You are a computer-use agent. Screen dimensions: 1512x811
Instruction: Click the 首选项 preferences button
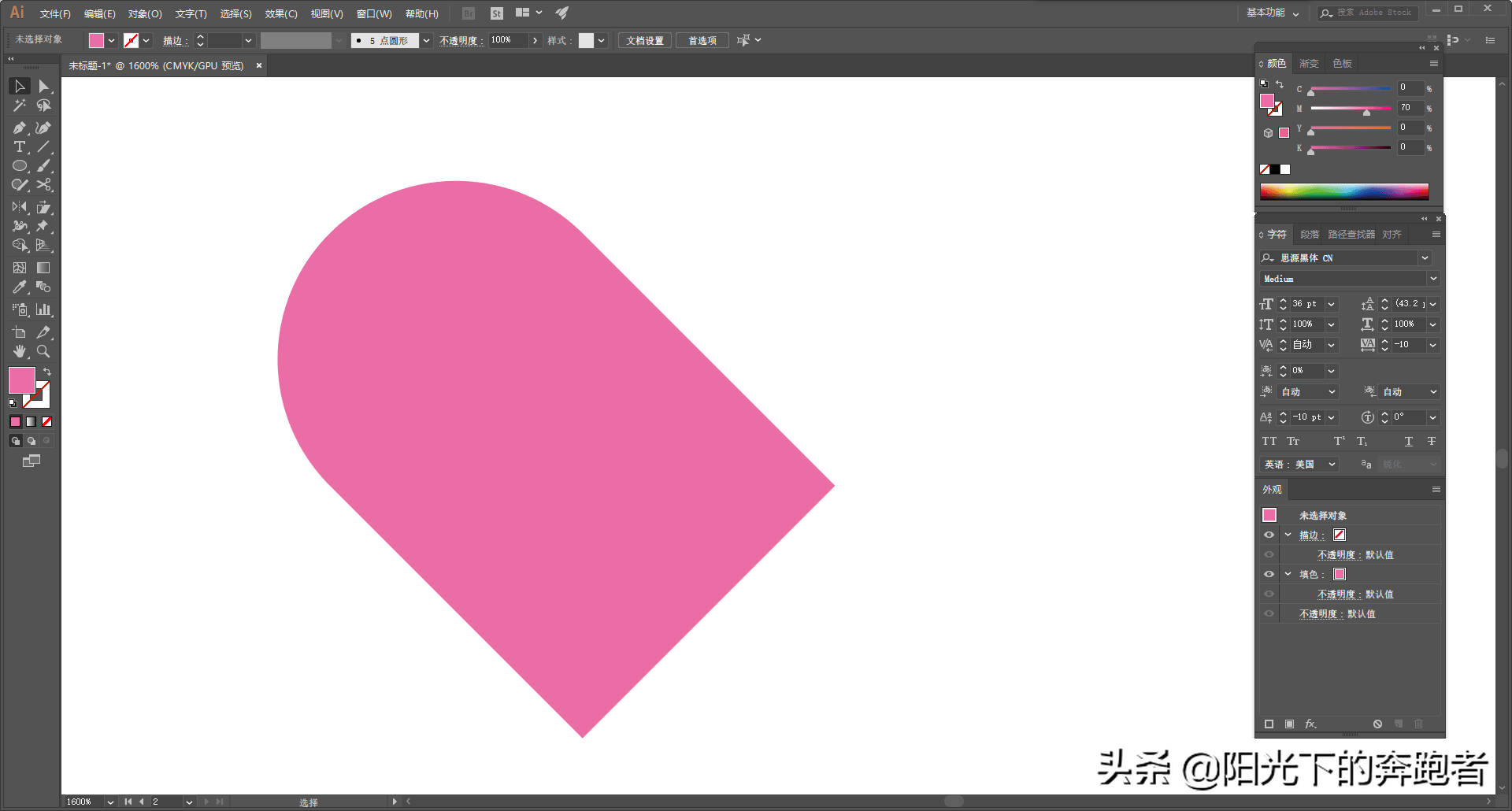702,41
